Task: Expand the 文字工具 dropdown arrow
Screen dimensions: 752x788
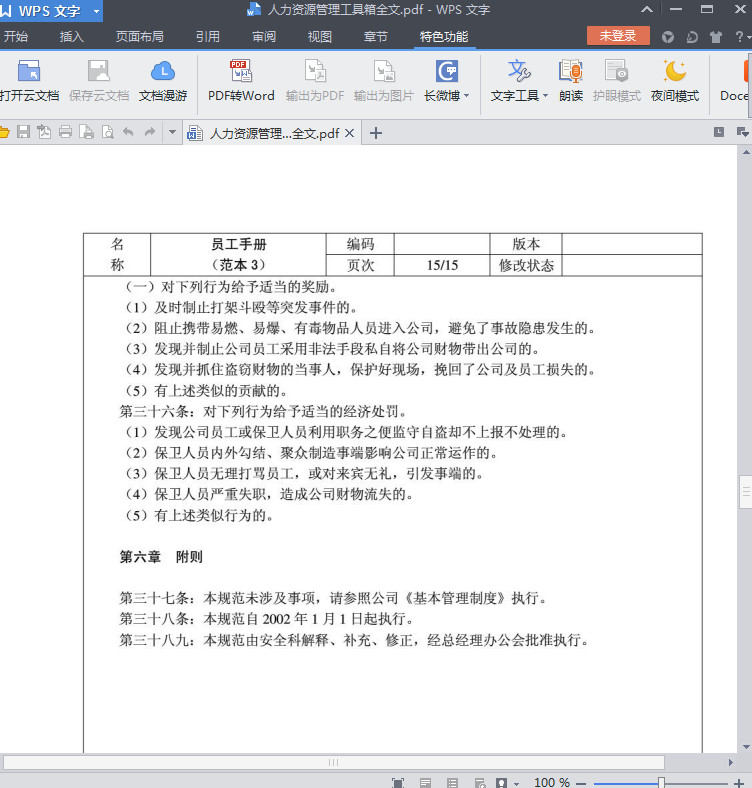Action: [x=545, y=95]
